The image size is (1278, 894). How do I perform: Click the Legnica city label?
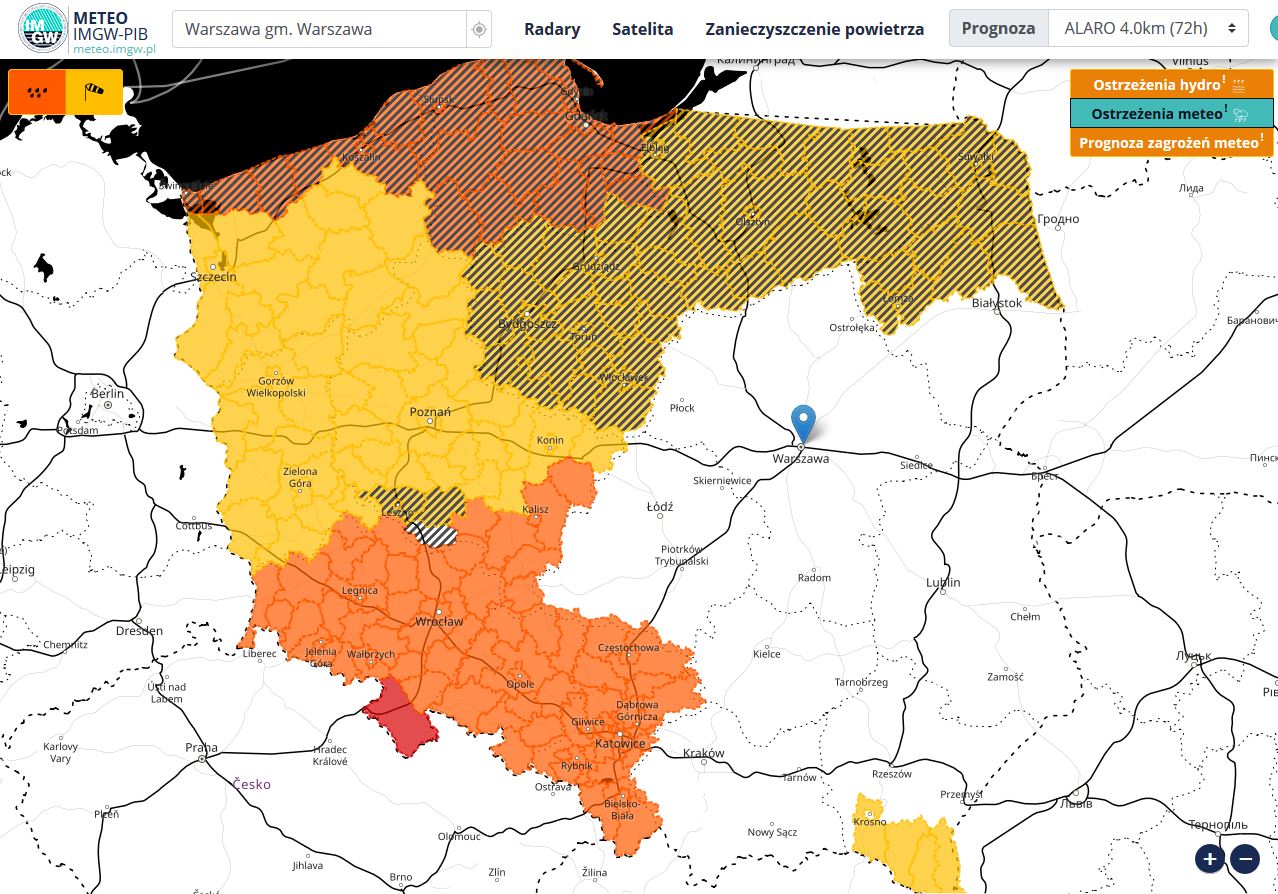tap(360, 590)
